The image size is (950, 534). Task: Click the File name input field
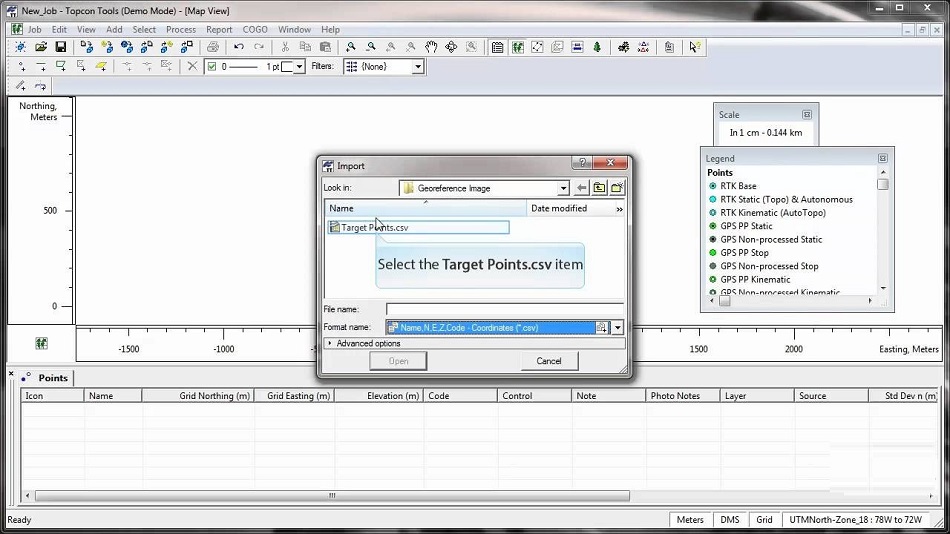504,309
